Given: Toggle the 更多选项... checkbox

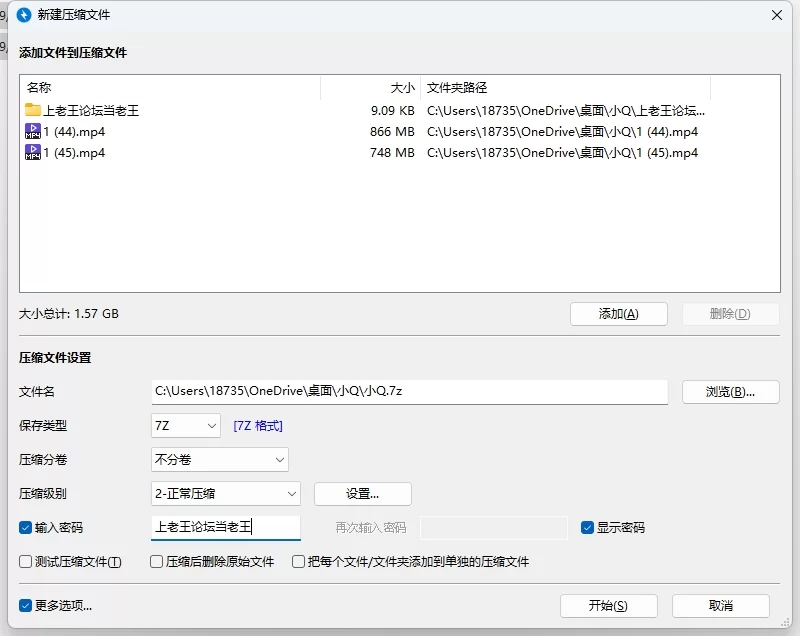Looking at the screenshot, I should 26,605.
